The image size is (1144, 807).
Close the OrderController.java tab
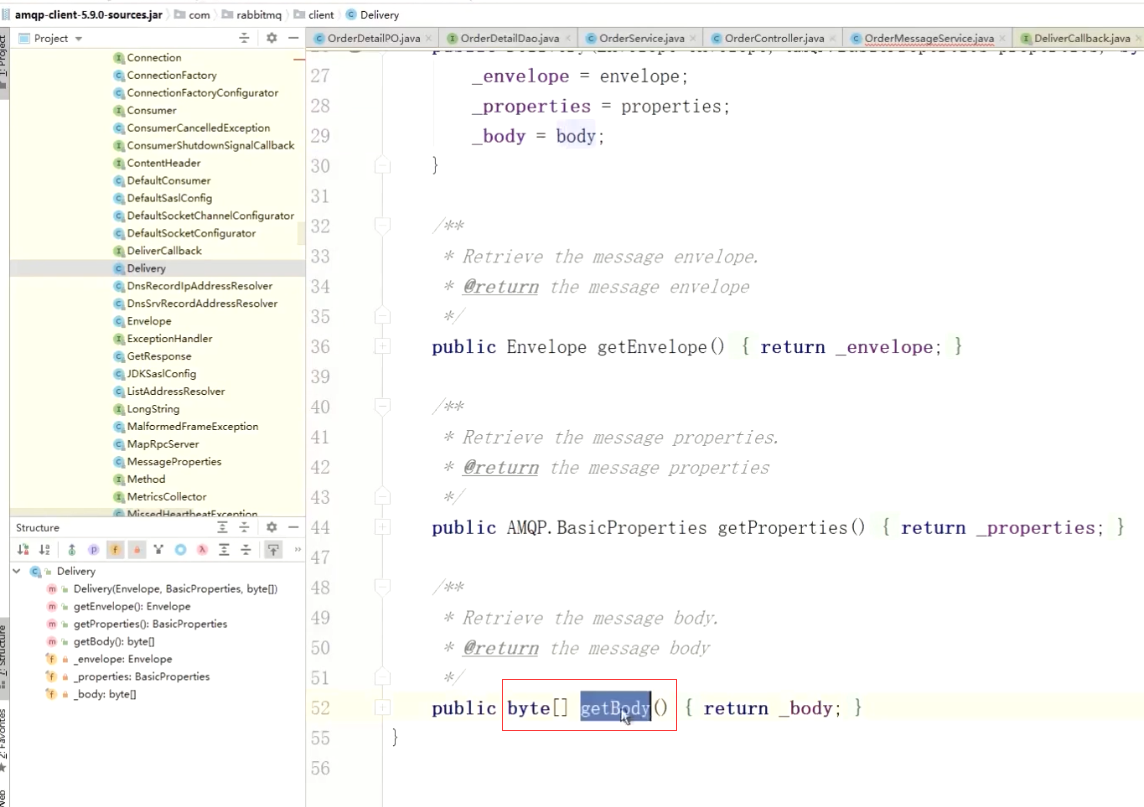(x=832, y=38)
